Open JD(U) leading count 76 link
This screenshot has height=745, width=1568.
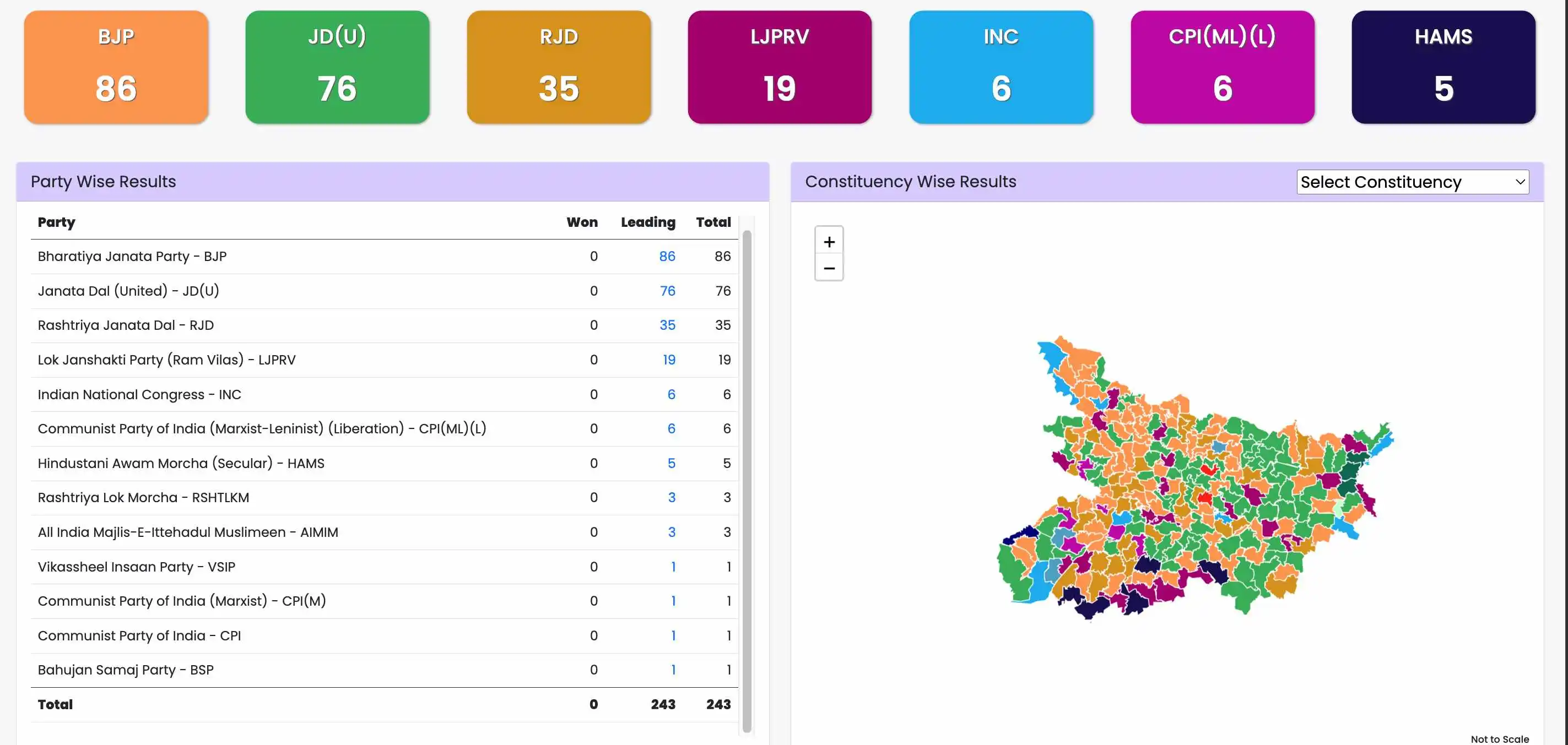[667, 291]
